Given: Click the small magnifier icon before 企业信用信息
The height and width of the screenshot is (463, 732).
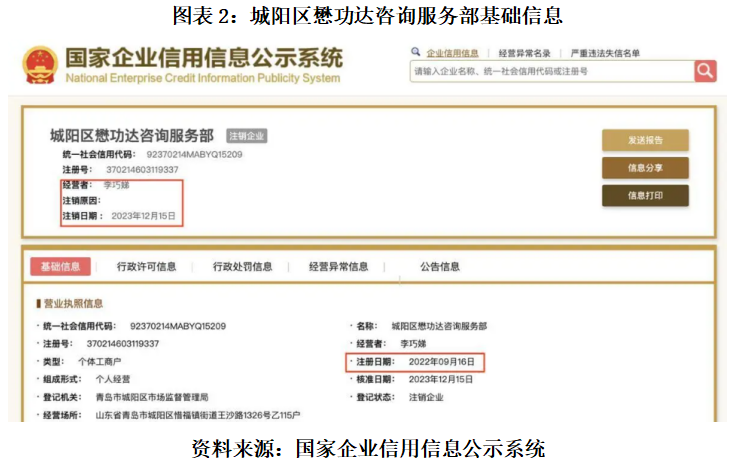Looking at the screenshot, I should [415, 52].
